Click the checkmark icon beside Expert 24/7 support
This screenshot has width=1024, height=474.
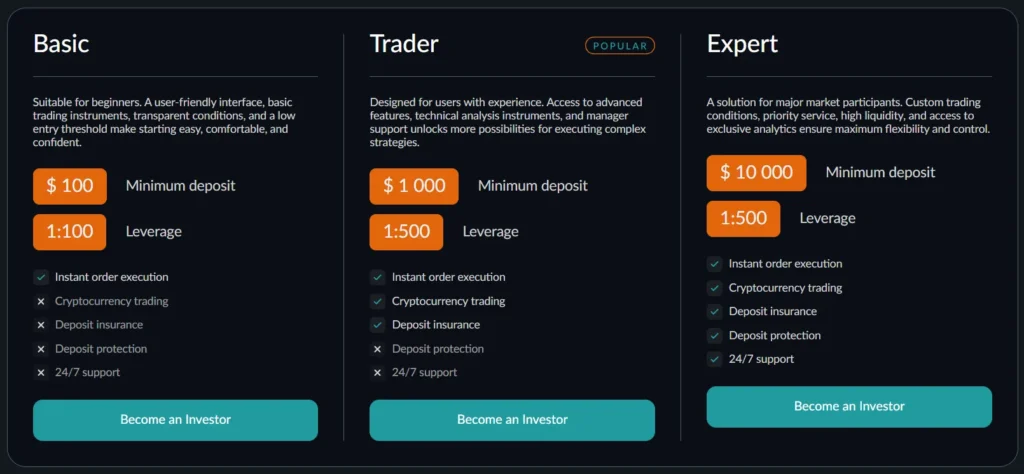pos(715,359)
